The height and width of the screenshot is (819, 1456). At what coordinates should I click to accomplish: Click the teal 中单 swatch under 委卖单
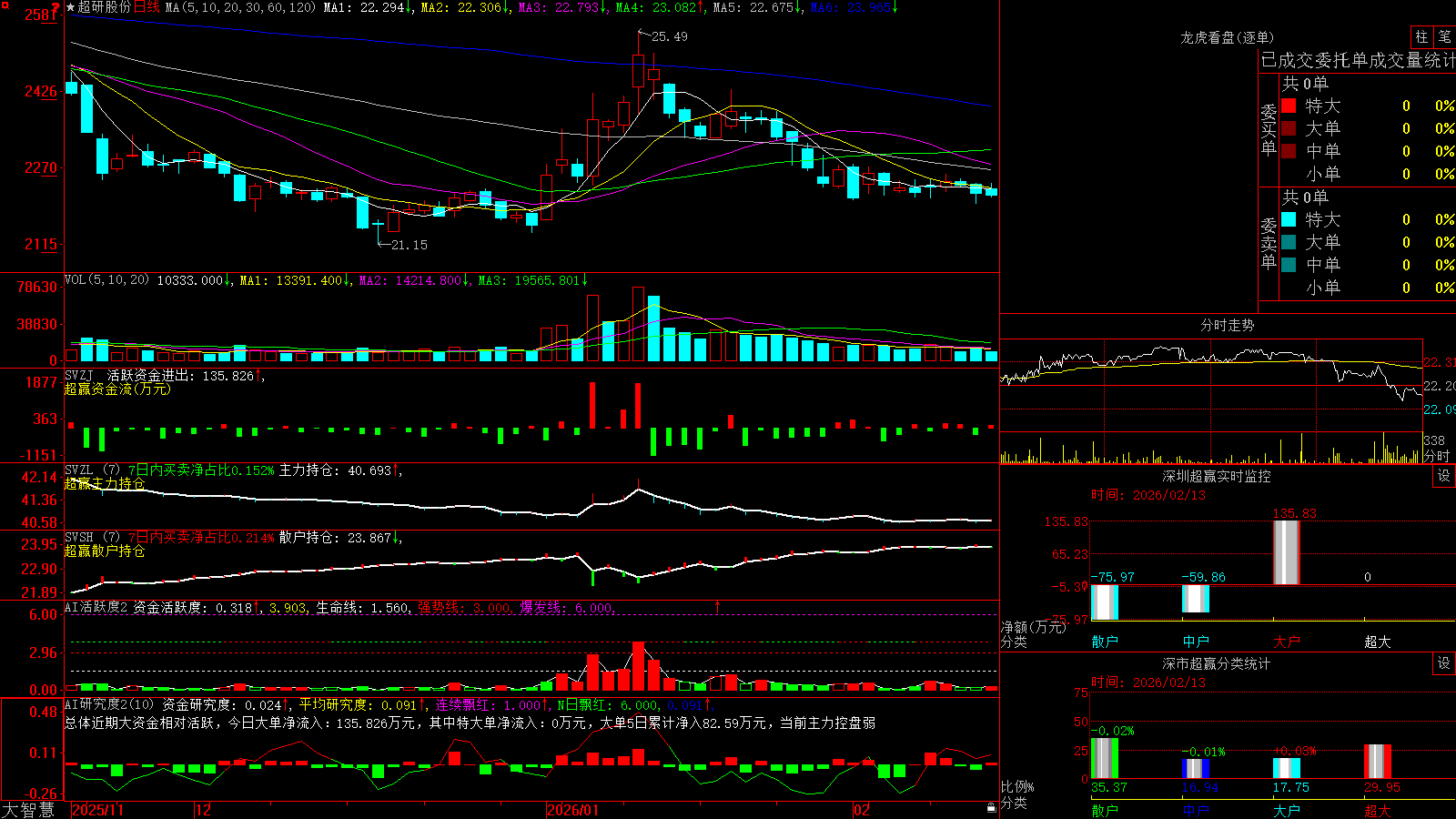point(1289,265)
